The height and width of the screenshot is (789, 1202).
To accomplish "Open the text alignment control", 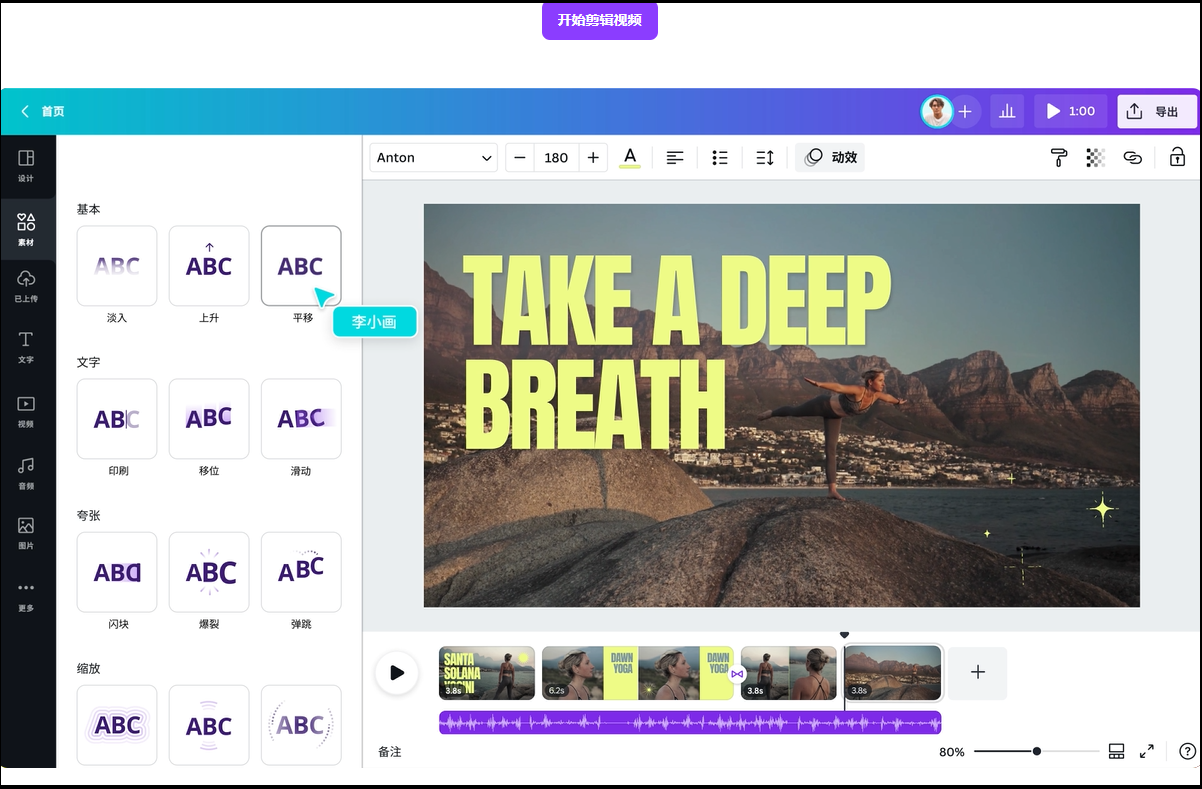I will (x=675, y=157).
